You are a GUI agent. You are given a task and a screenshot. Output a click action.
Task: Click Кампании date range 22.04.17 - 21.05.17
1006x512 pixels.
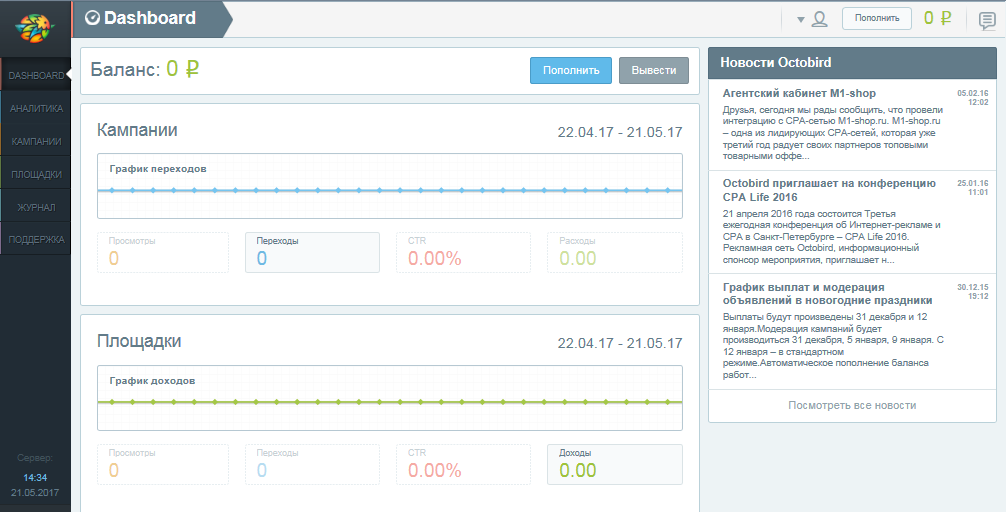(x=620, y=132)
